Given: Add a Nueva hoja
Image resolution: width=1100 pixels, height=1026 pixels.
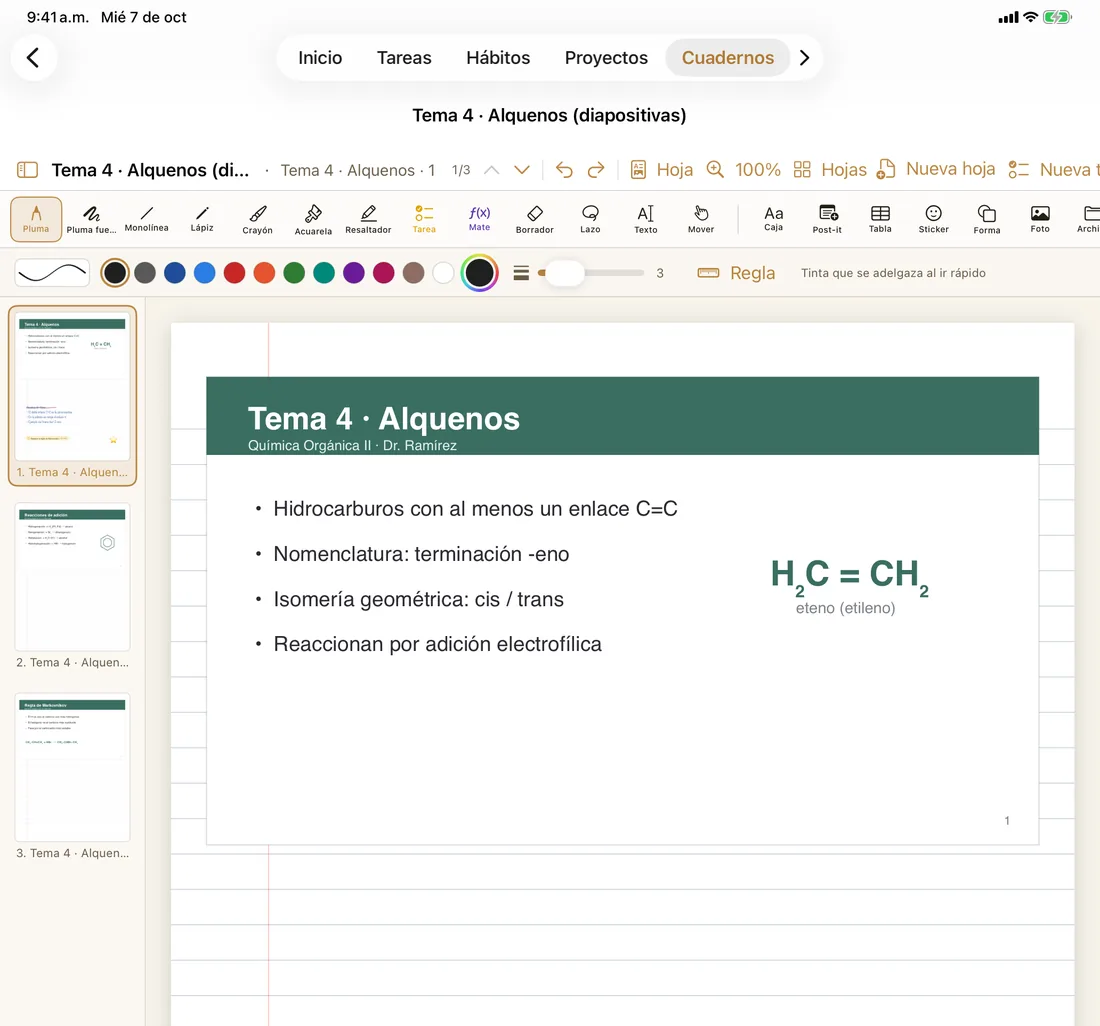Looking at the screenshot, I should (x=936, y=169).
